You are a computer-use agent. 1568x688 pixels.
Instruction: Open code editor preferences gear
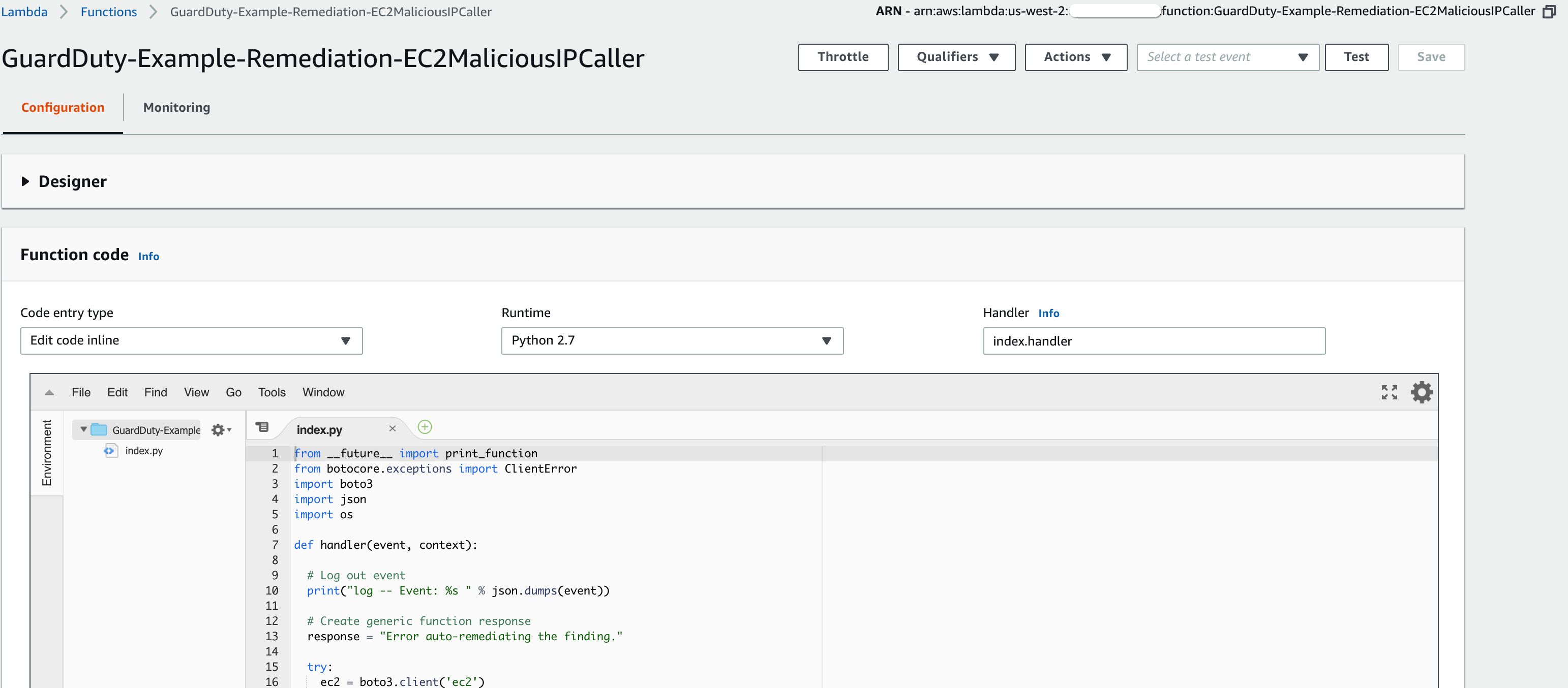(1421, 392)
